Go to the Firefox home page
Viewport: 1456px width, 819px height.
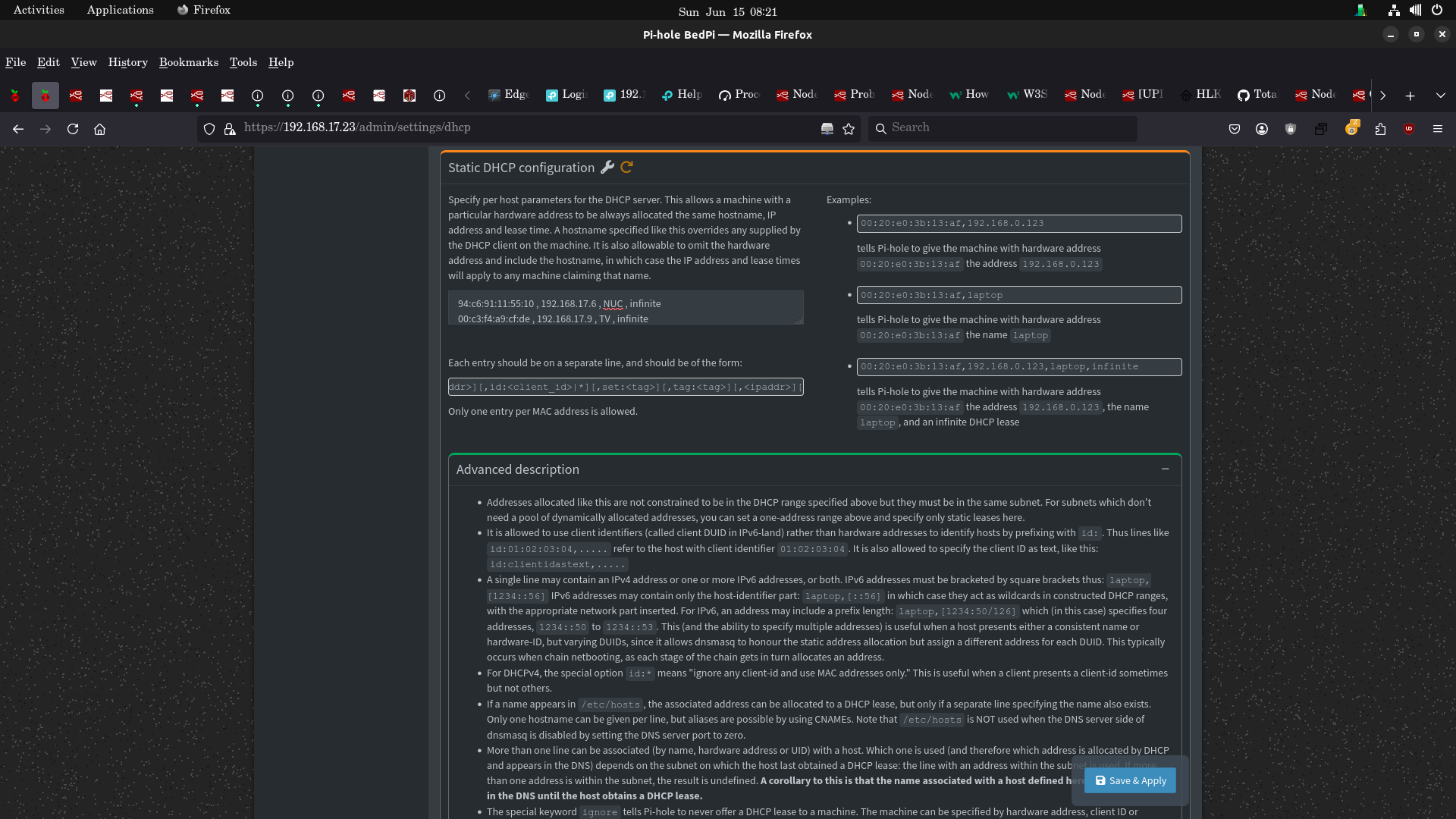click(x=99, y=129)
